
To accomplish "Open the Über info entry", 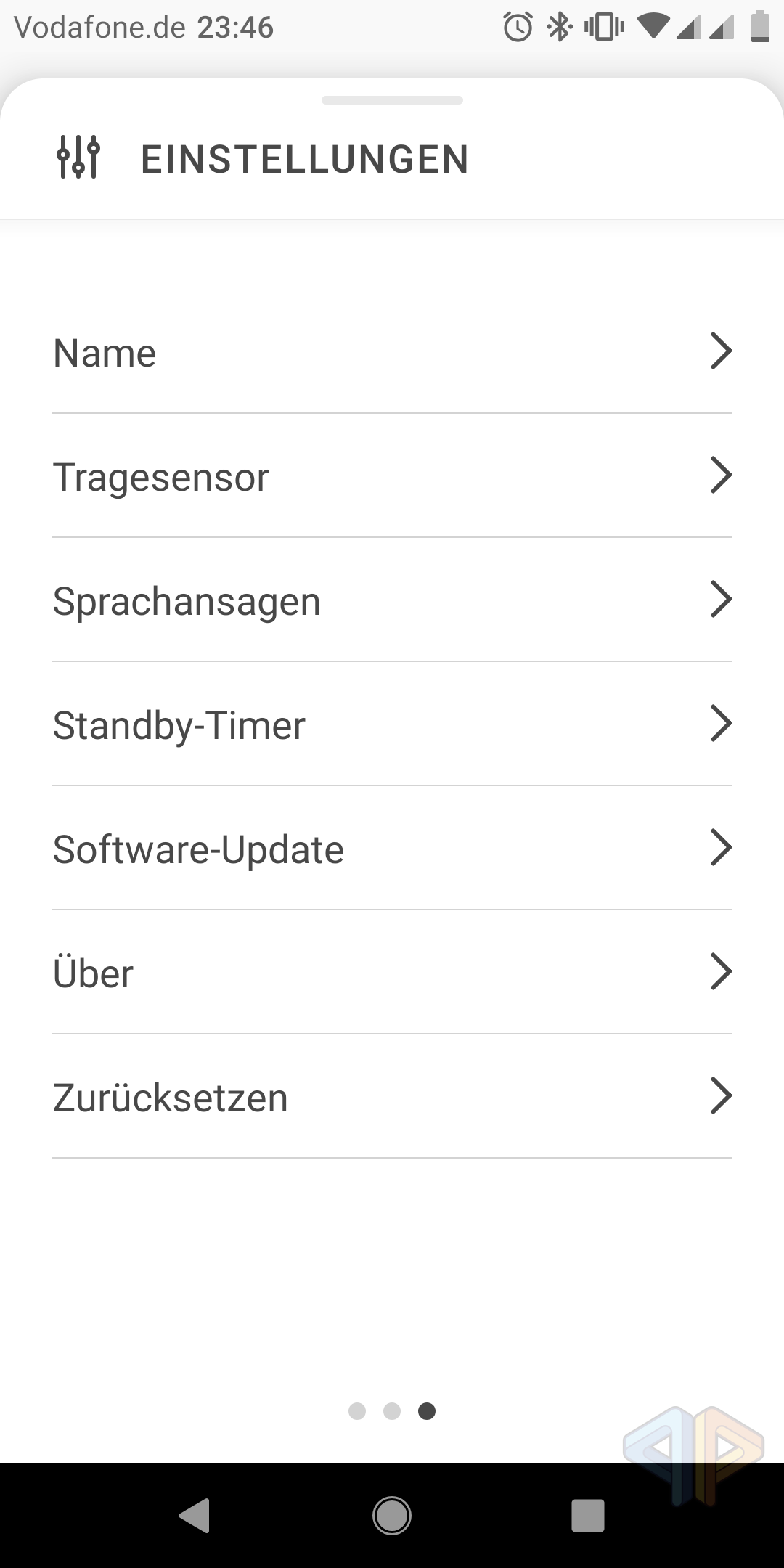I will 94,973.
